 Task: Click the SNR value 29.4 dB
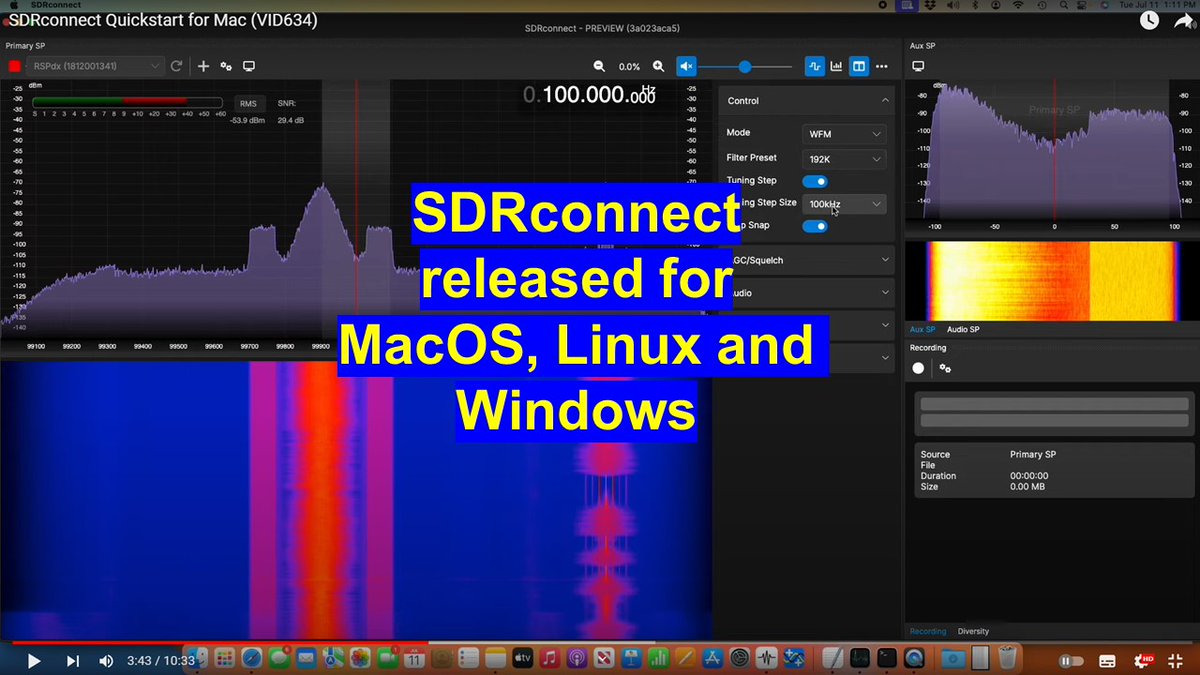click(292, 120)
